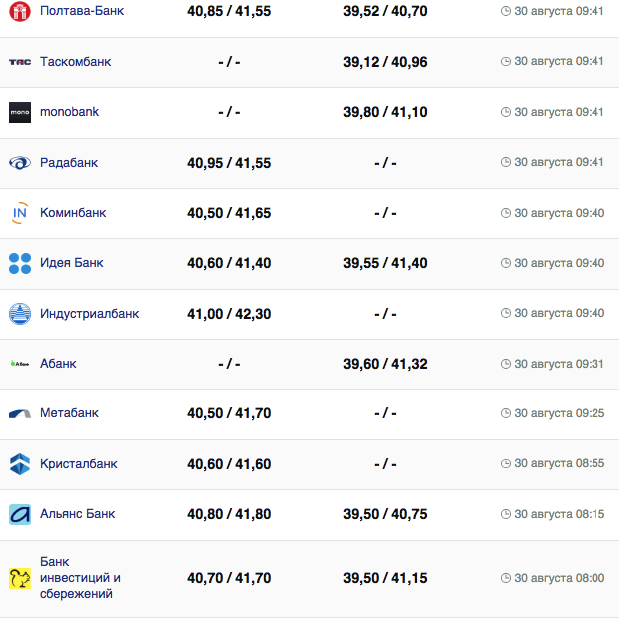Click the Идея Банк four-dots logo
623x619 pixels.
click(x=20, y=263)
